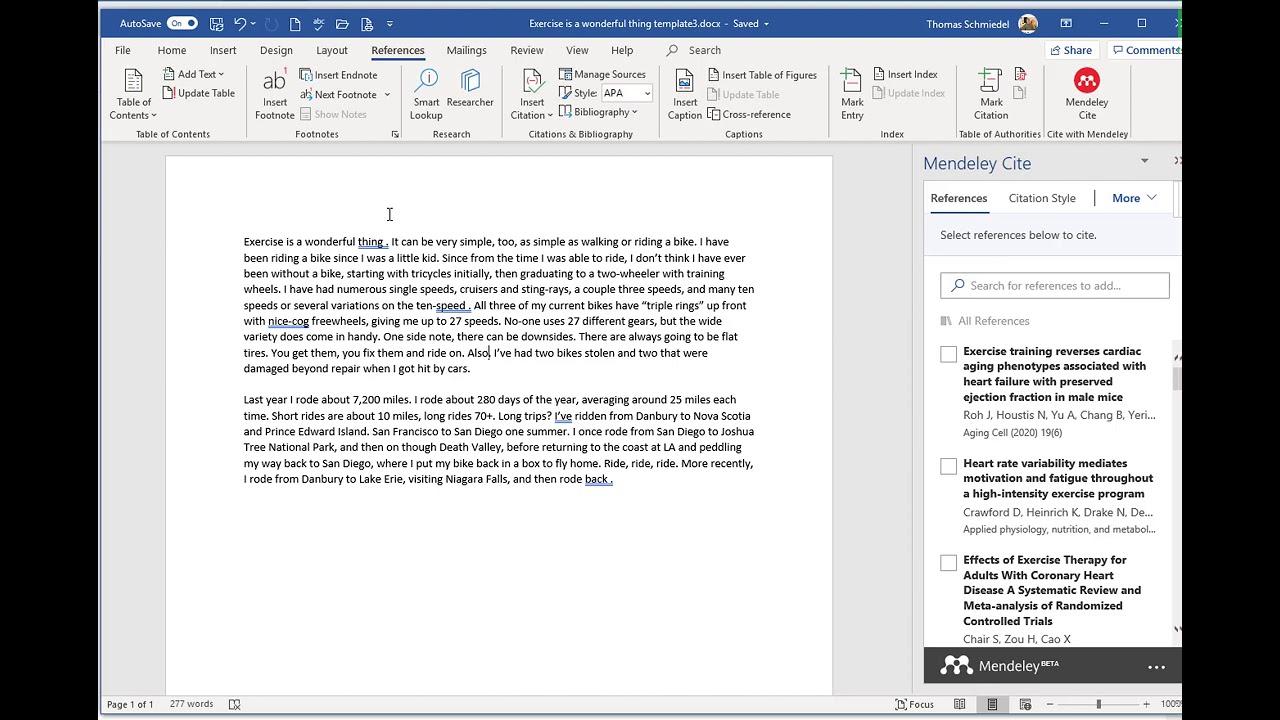Run spelling and grammar check icon
Image resolution: width=1280 pixels, height=720 pixels.
(x=319, y=23)
